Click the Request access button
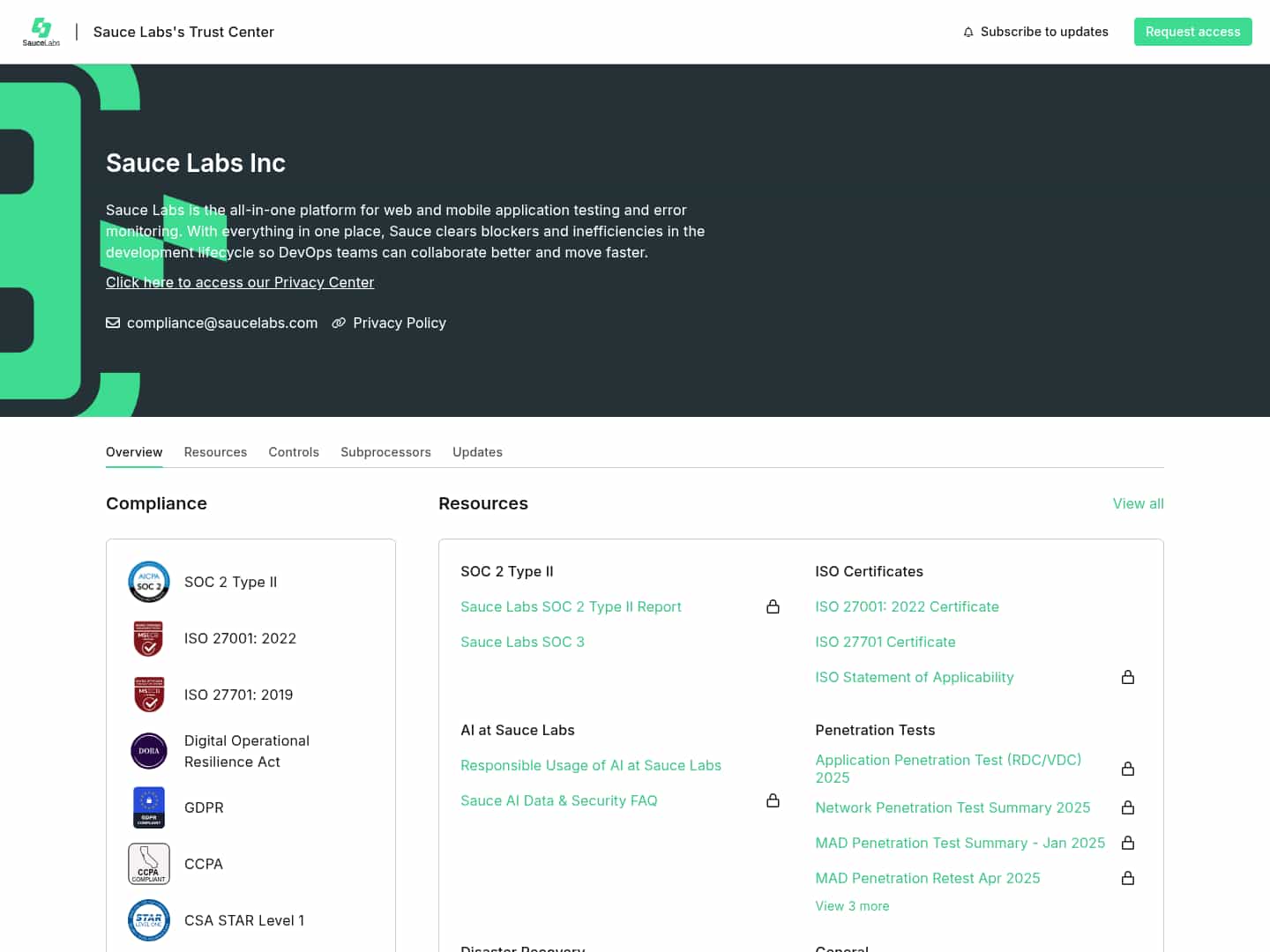The image size is (1270, 952). tap(1192, 31)
